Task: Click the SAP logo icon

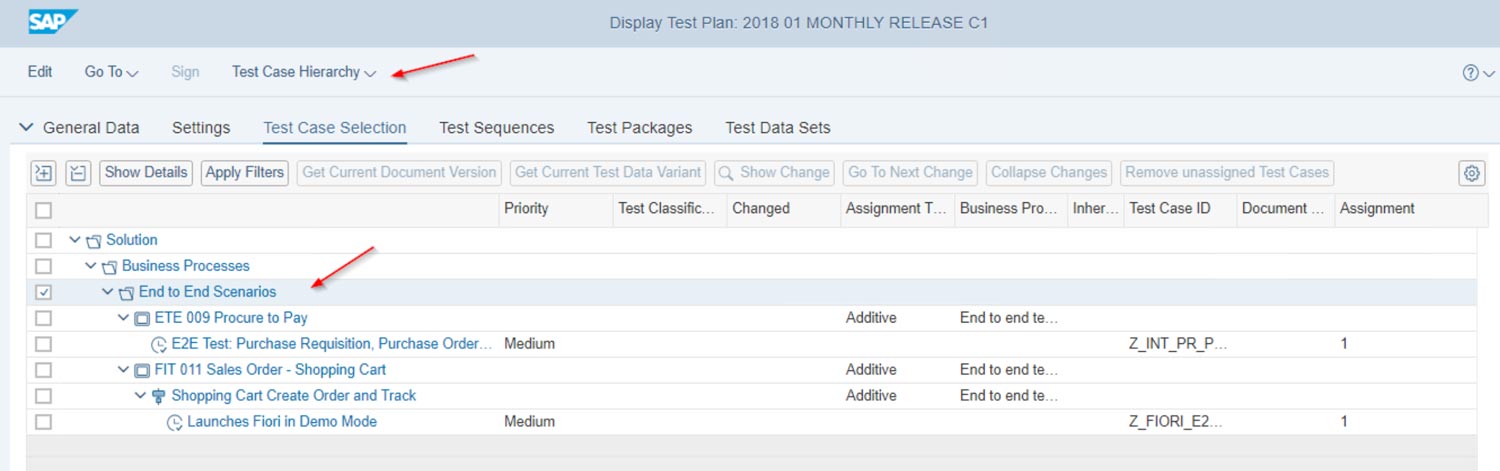Action: tap(53, 22)
